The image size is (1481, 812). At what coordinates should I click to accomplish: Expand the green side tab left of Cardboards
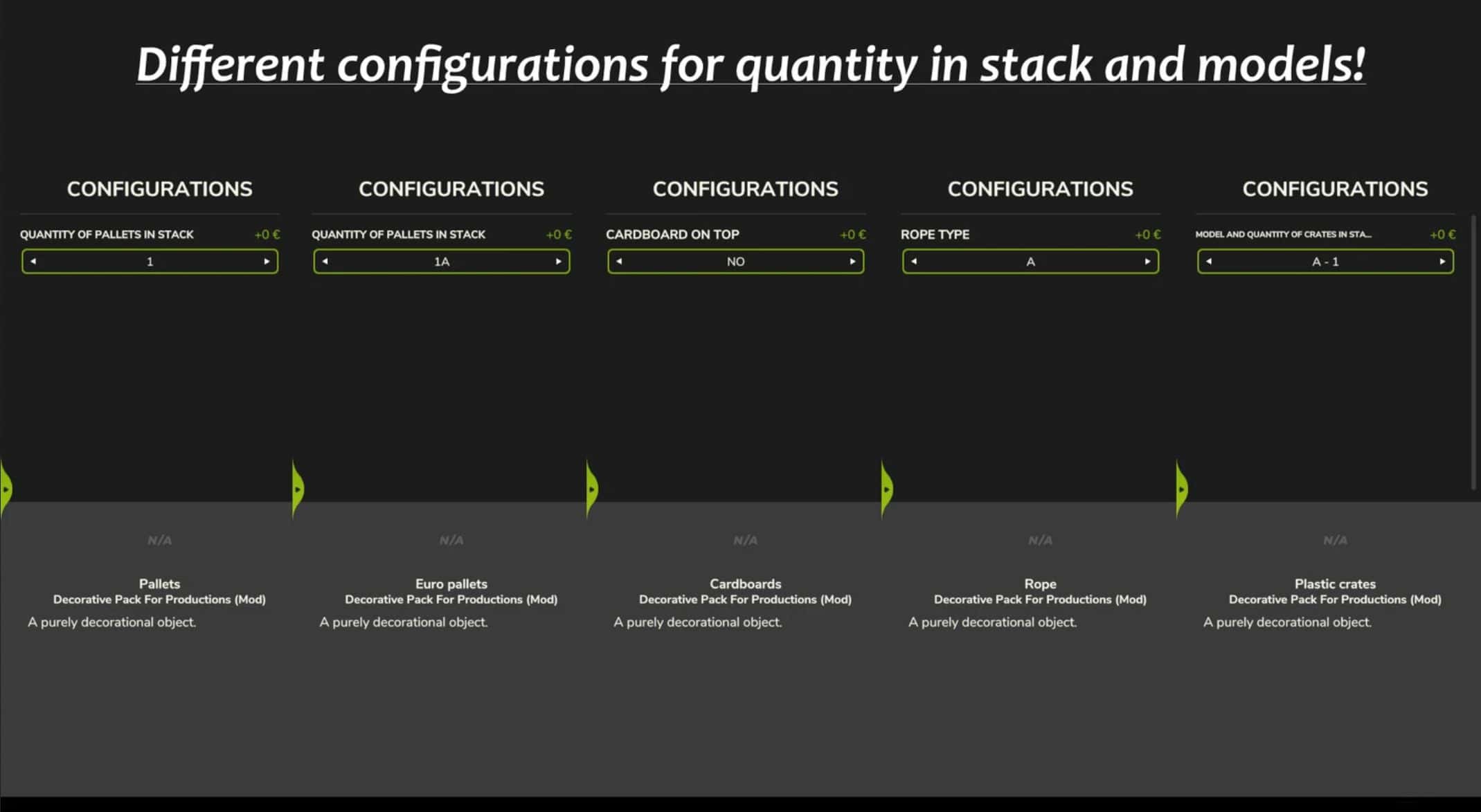(x=592, y=489)
